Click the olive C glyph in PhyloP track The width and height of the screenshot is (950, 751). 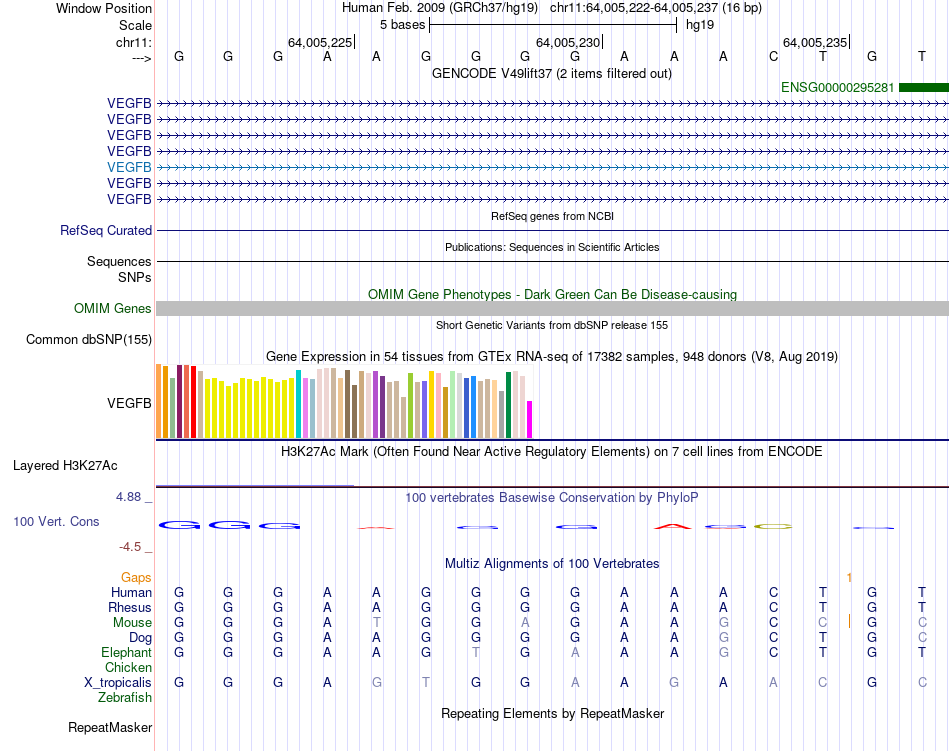click(773, 526)
